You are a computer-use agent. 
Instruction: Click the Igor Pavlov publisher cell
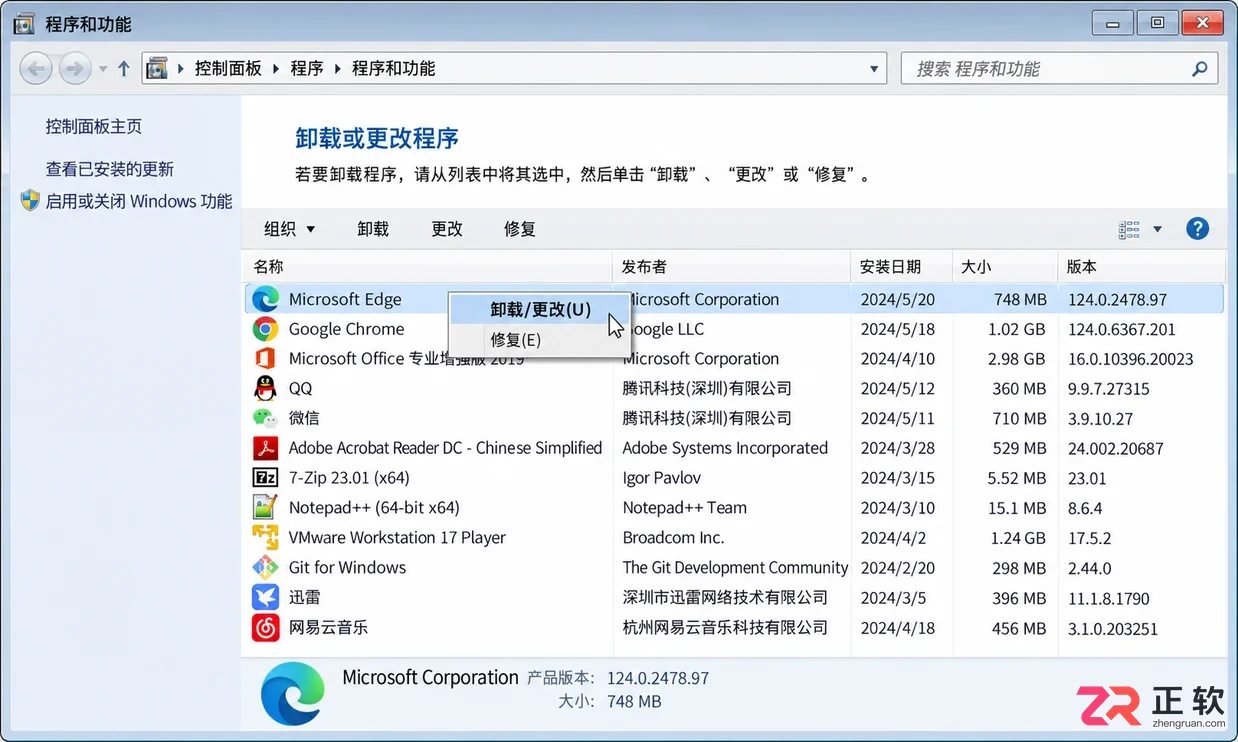[x=661, y=478]
